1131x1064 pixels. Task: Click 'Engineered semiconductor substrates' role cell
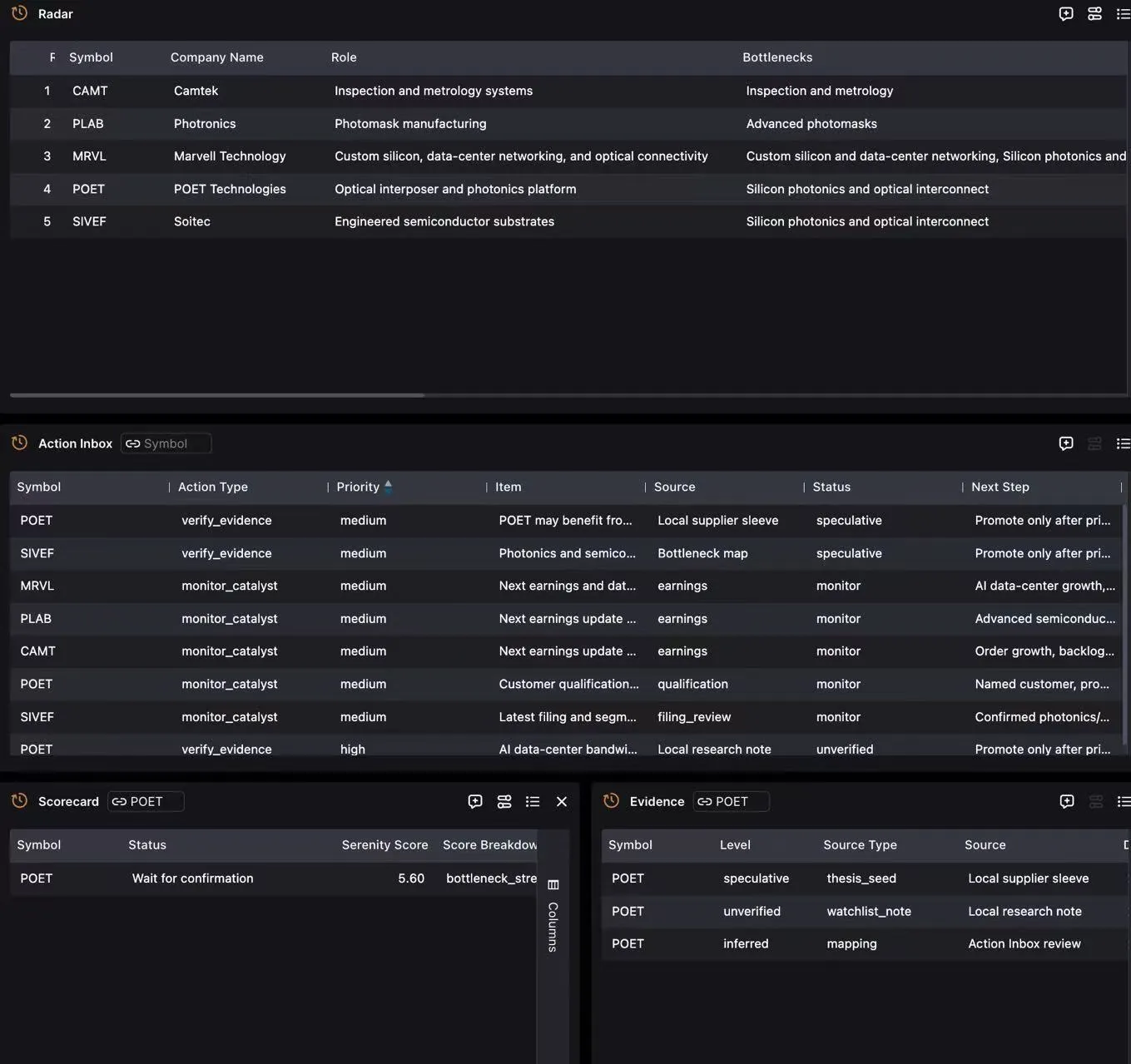(444, 221)
